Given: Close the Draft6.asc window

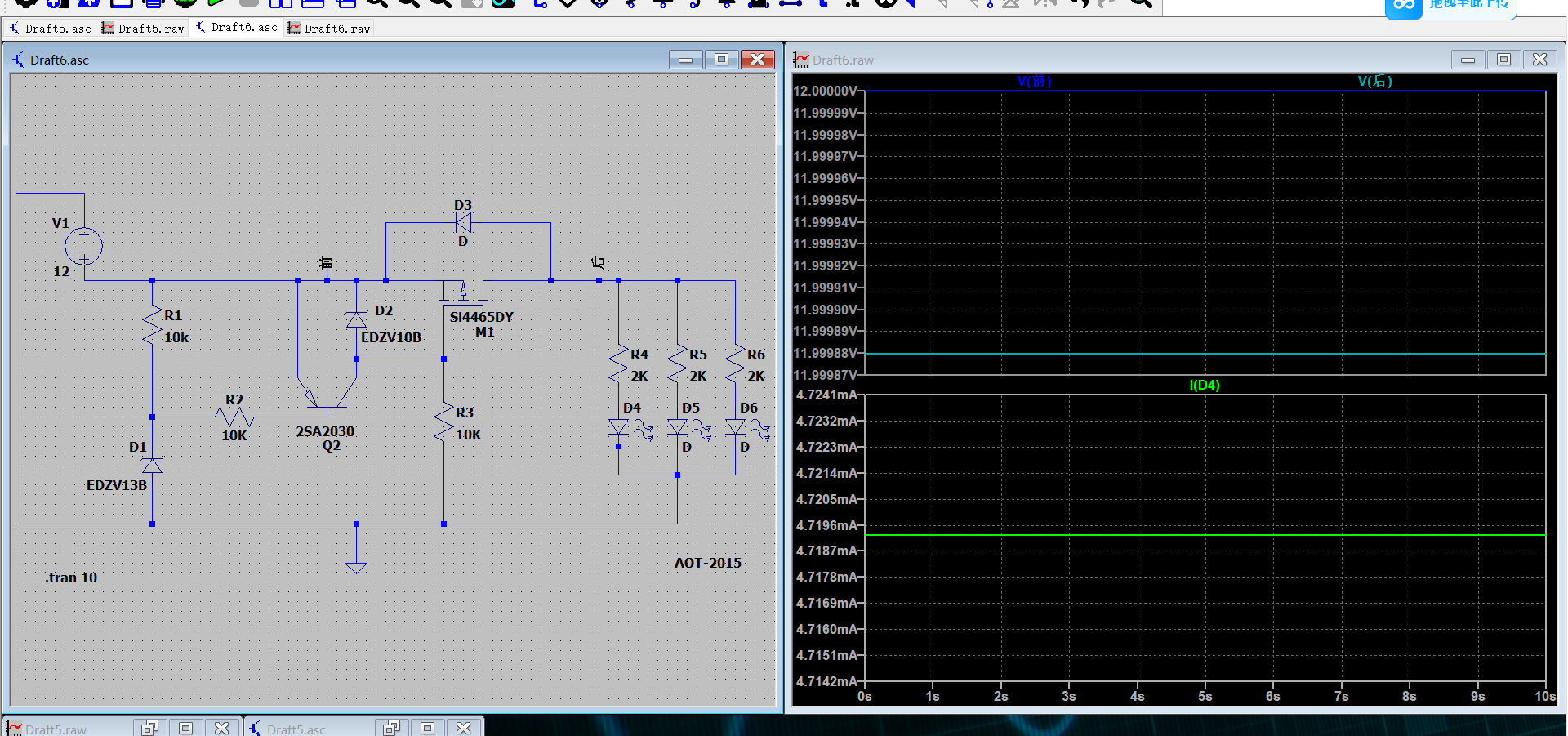Looking at the screenshot, I should pos(758,60).
